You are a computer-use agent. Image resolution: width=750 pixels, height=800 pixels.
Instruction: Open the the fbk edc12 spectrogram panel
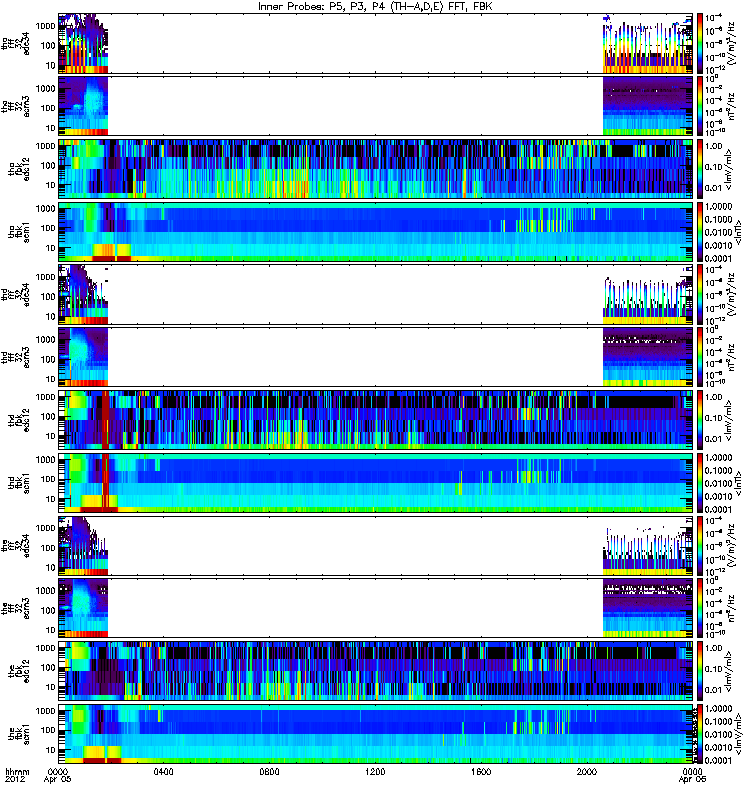[376, 671]
